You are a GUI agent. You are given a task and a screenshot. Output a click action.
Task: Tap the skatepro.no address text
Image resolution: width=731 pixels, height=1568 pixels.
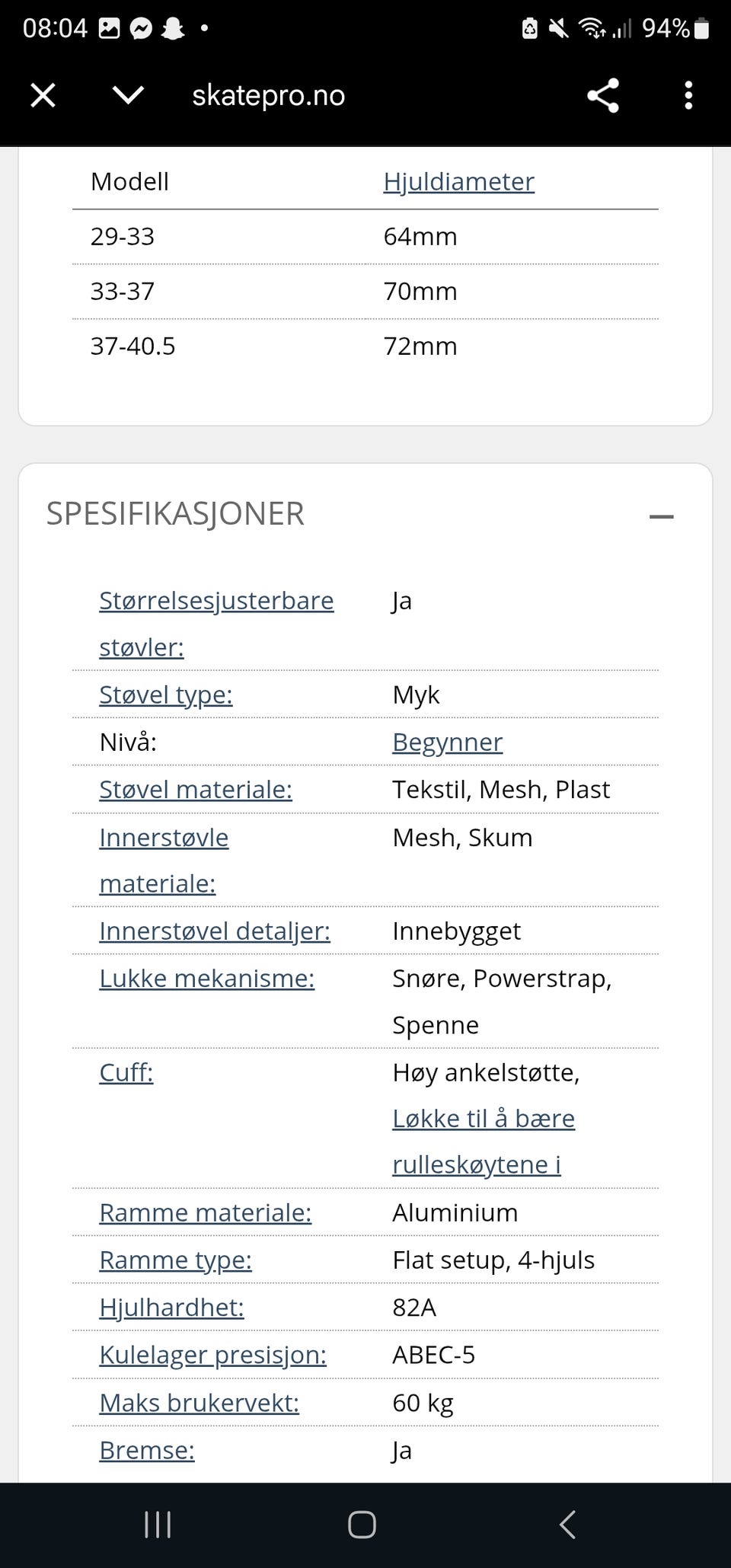[x=268, y=96]
